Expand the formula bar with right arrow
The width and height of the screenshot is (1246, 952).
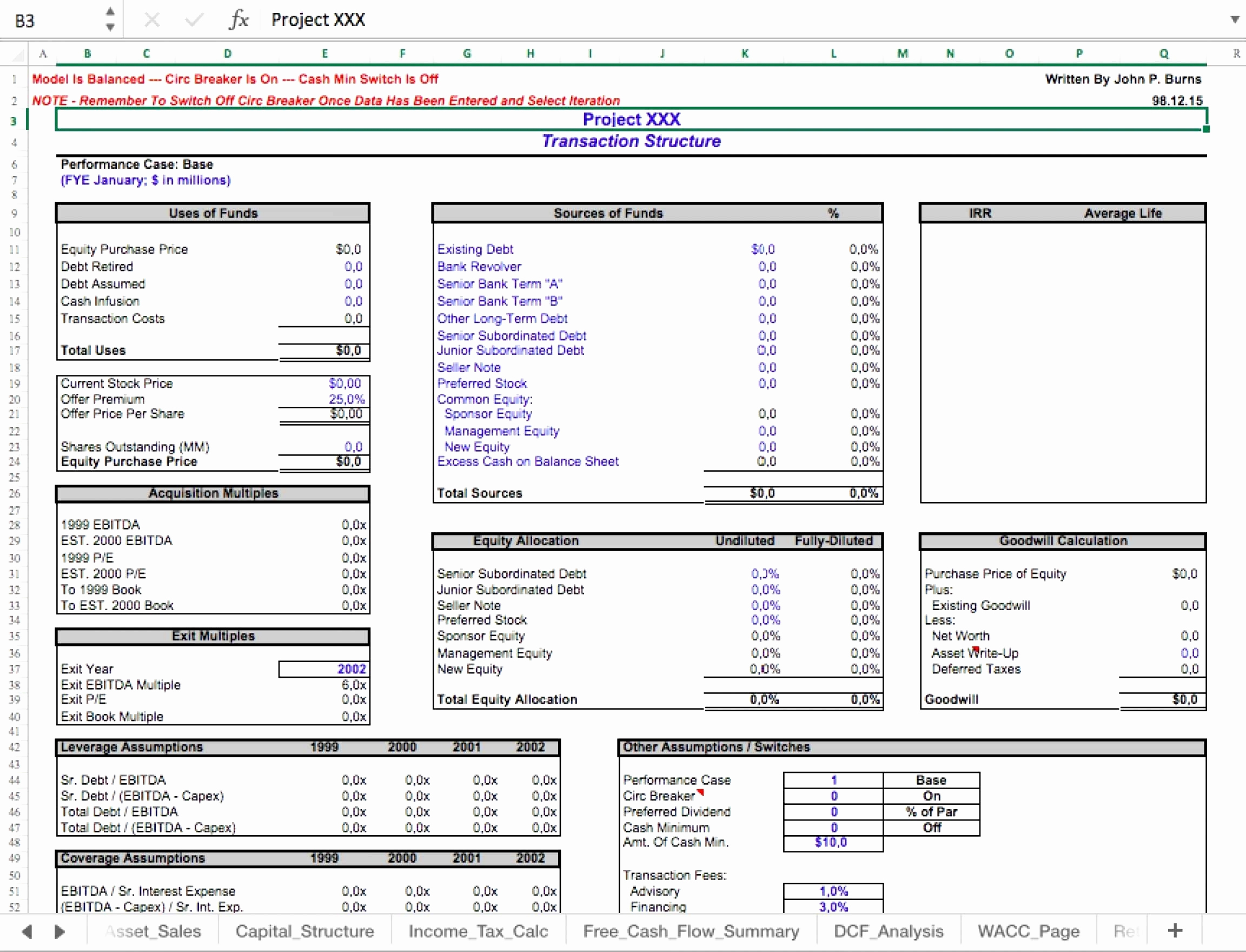1234,20
